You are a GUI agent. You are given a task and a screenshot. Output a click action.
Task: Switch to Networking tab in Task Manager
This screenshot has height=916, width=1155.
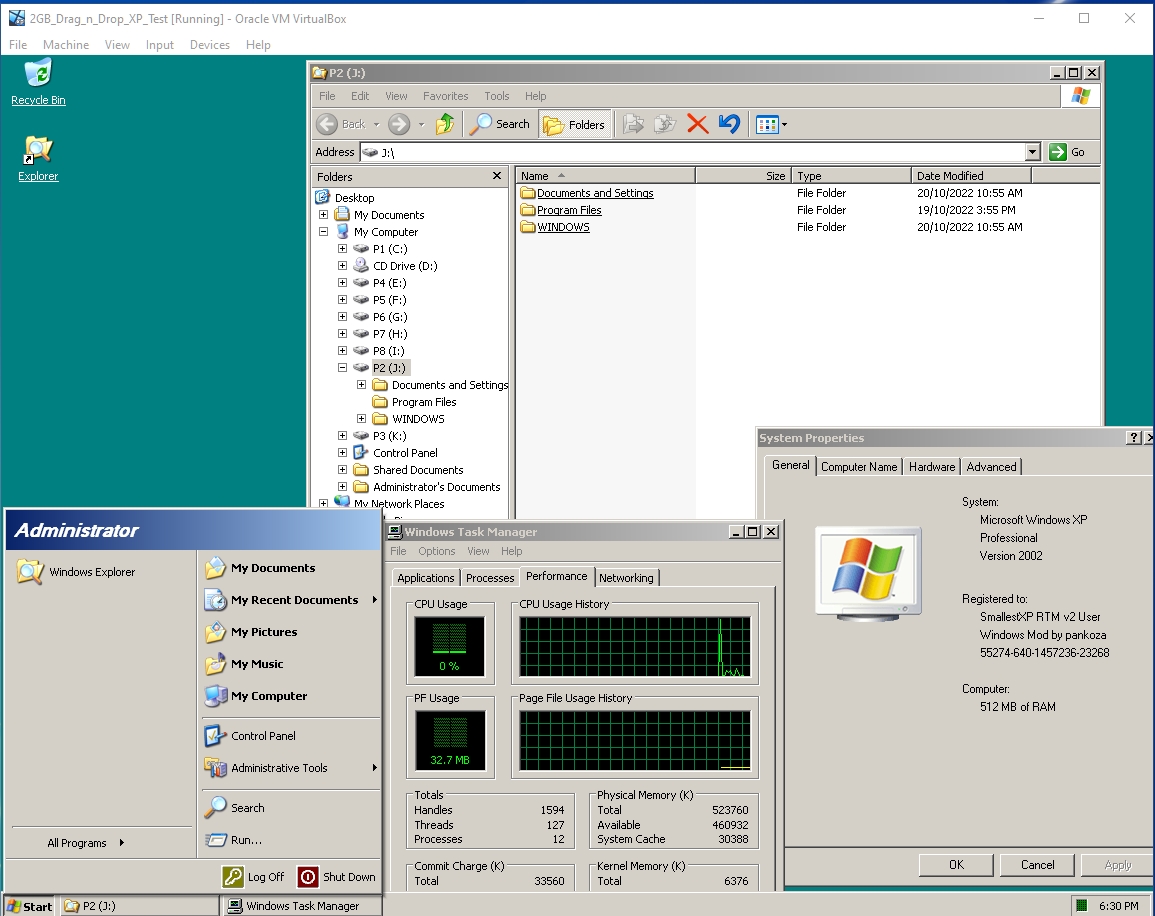626,578
